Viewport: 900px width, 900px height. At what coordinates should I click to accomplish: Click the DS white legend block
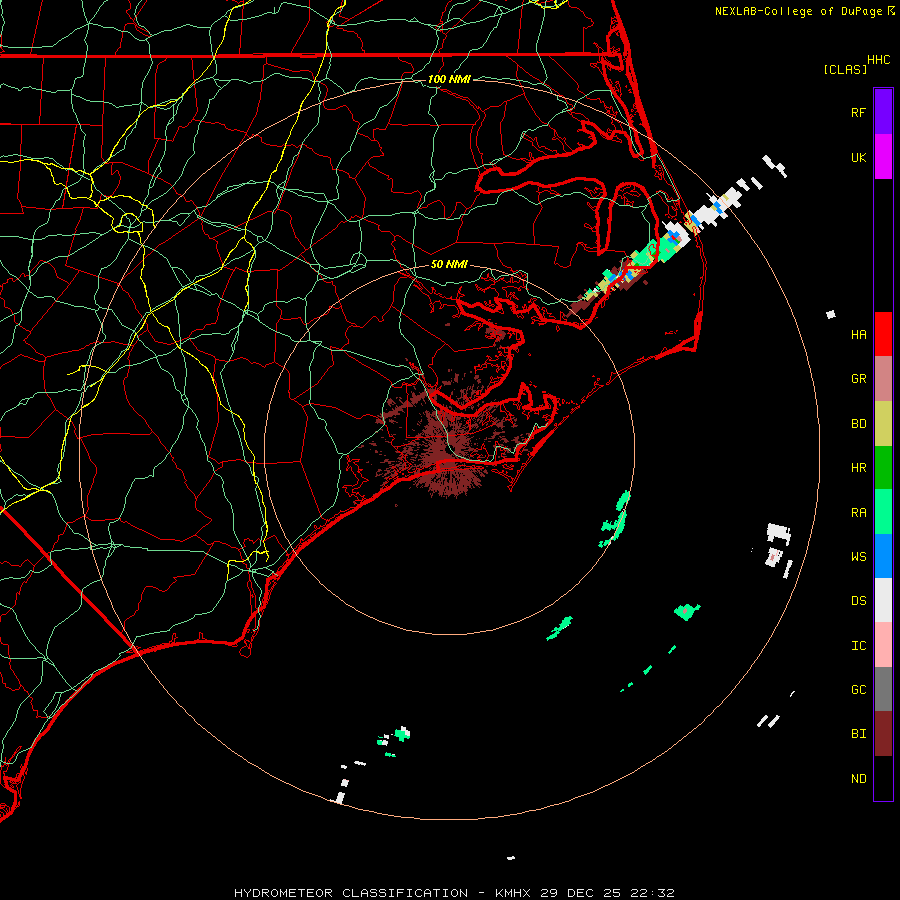[x=883, y=600]
